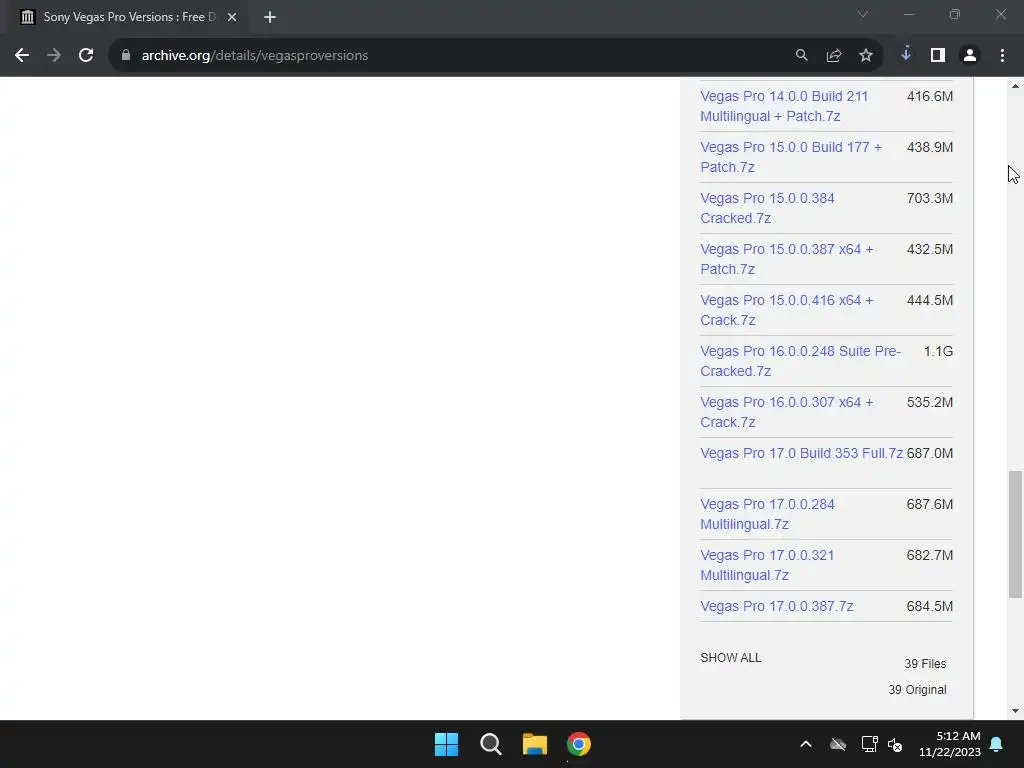
Task: Open the zoom magnifier in address bar
Action: click(x=801, y=56)
